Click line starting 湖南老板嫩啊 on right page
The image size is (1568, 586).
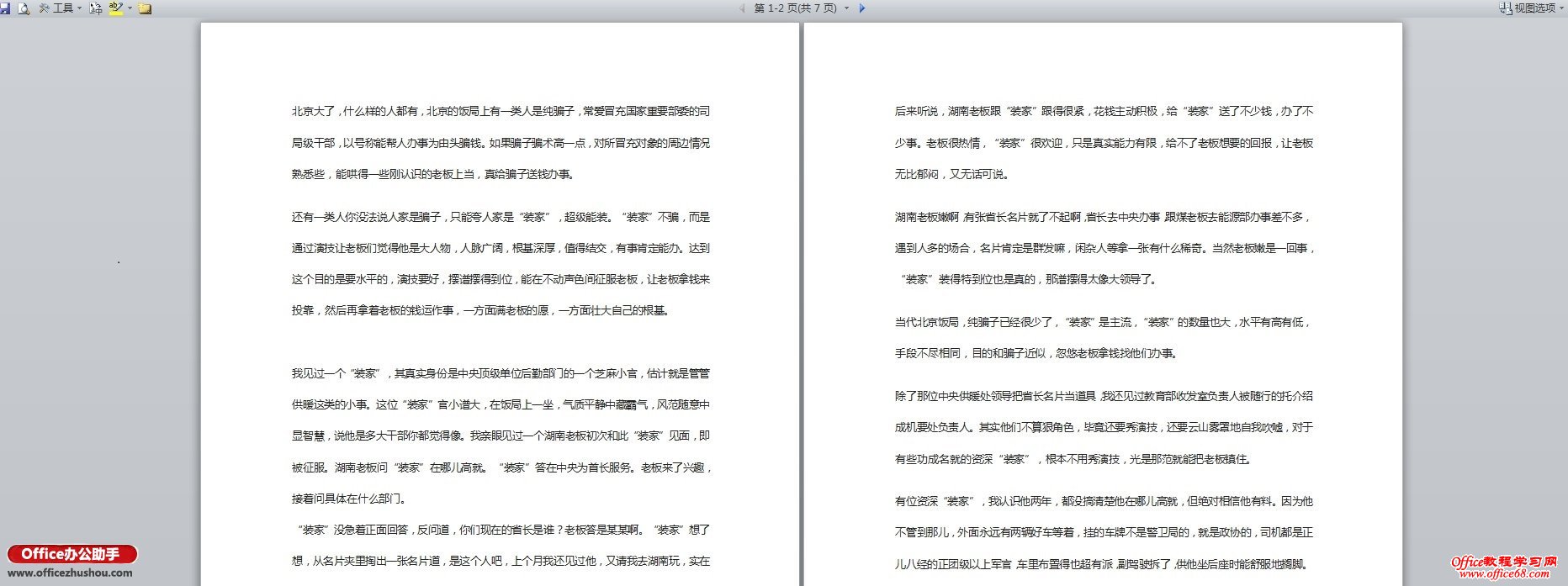[x=1102, y=217]
